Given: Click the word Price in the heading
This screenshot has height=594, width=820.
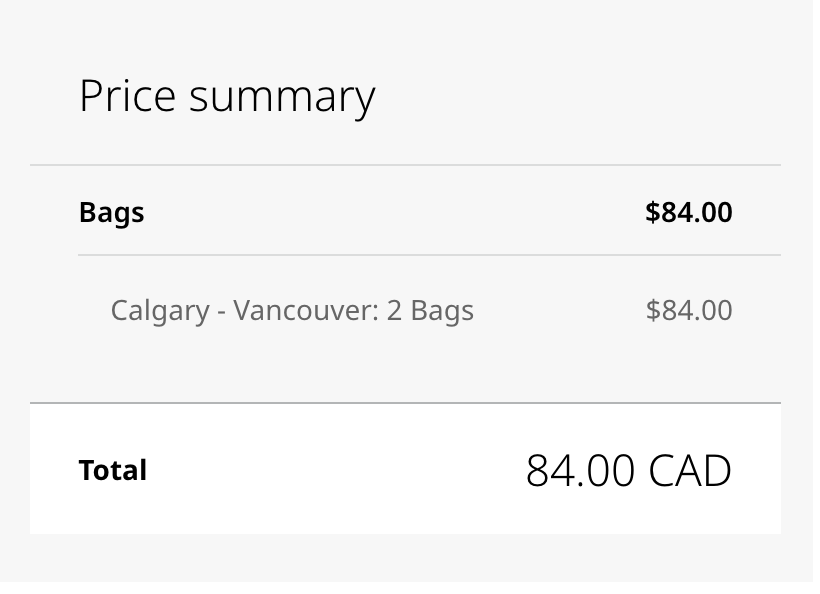Looking at the screenshot, I should [127, 96].
